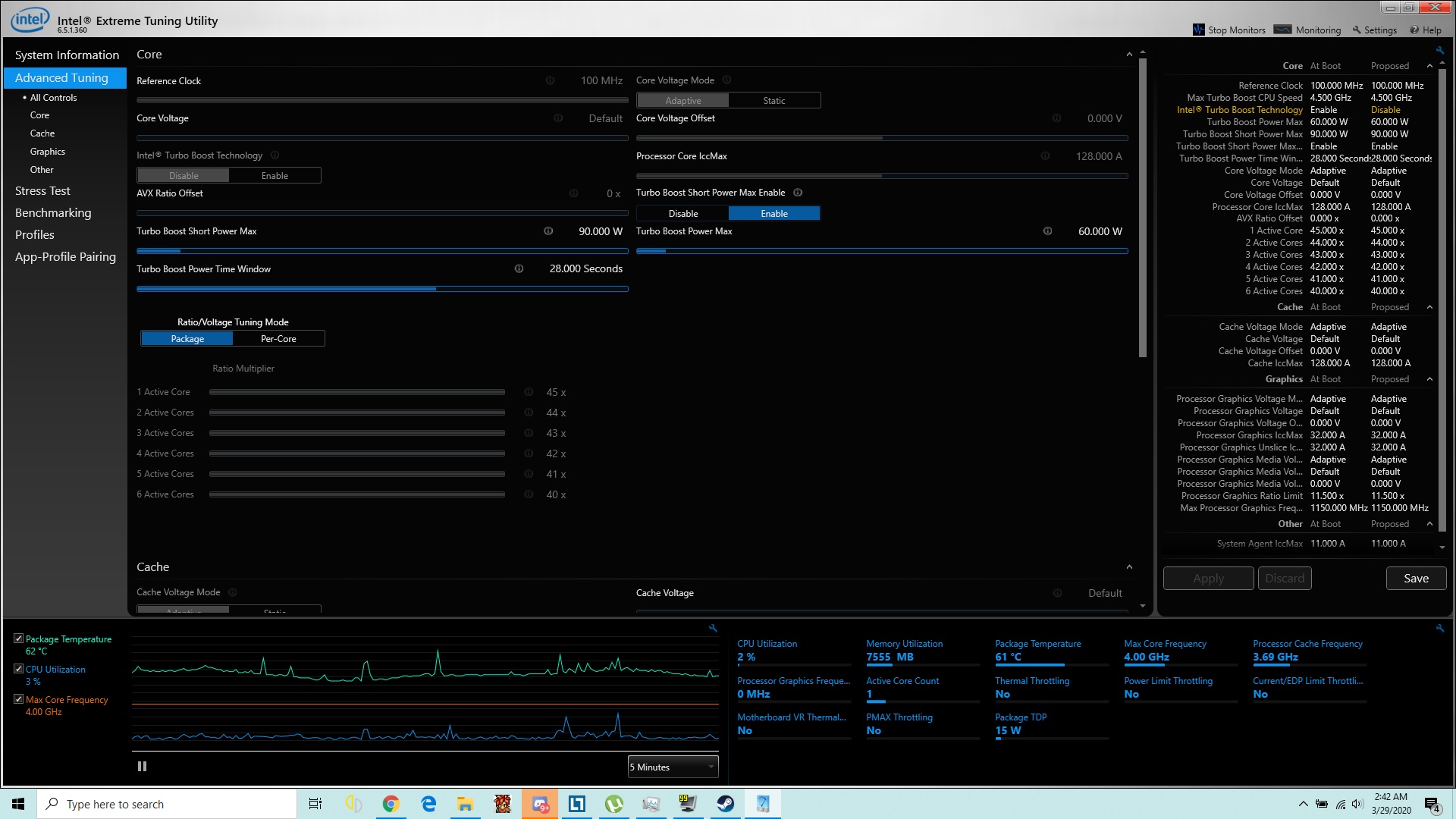The height and width of the screenshot is (819, 1456).
Task: Open the 5 Minutes time range dropdown
Action: coord(673,767)
